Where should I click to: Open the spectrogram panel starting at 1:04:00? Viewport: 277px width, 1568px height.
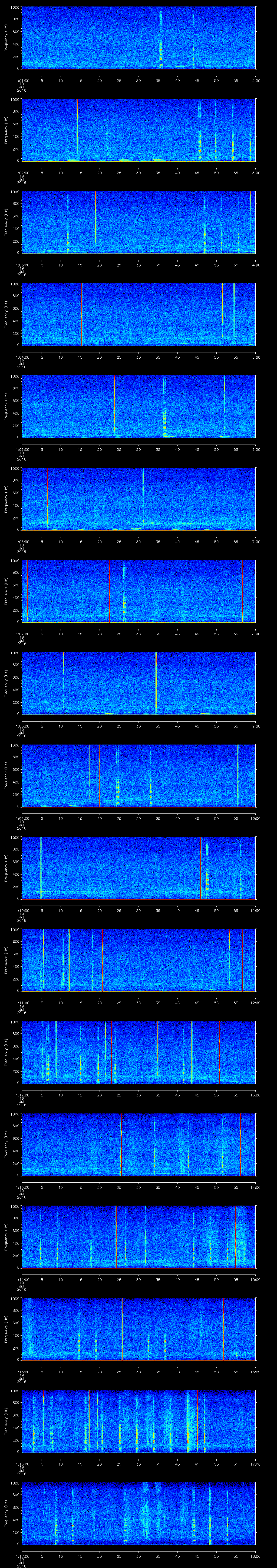coord(138,315)
